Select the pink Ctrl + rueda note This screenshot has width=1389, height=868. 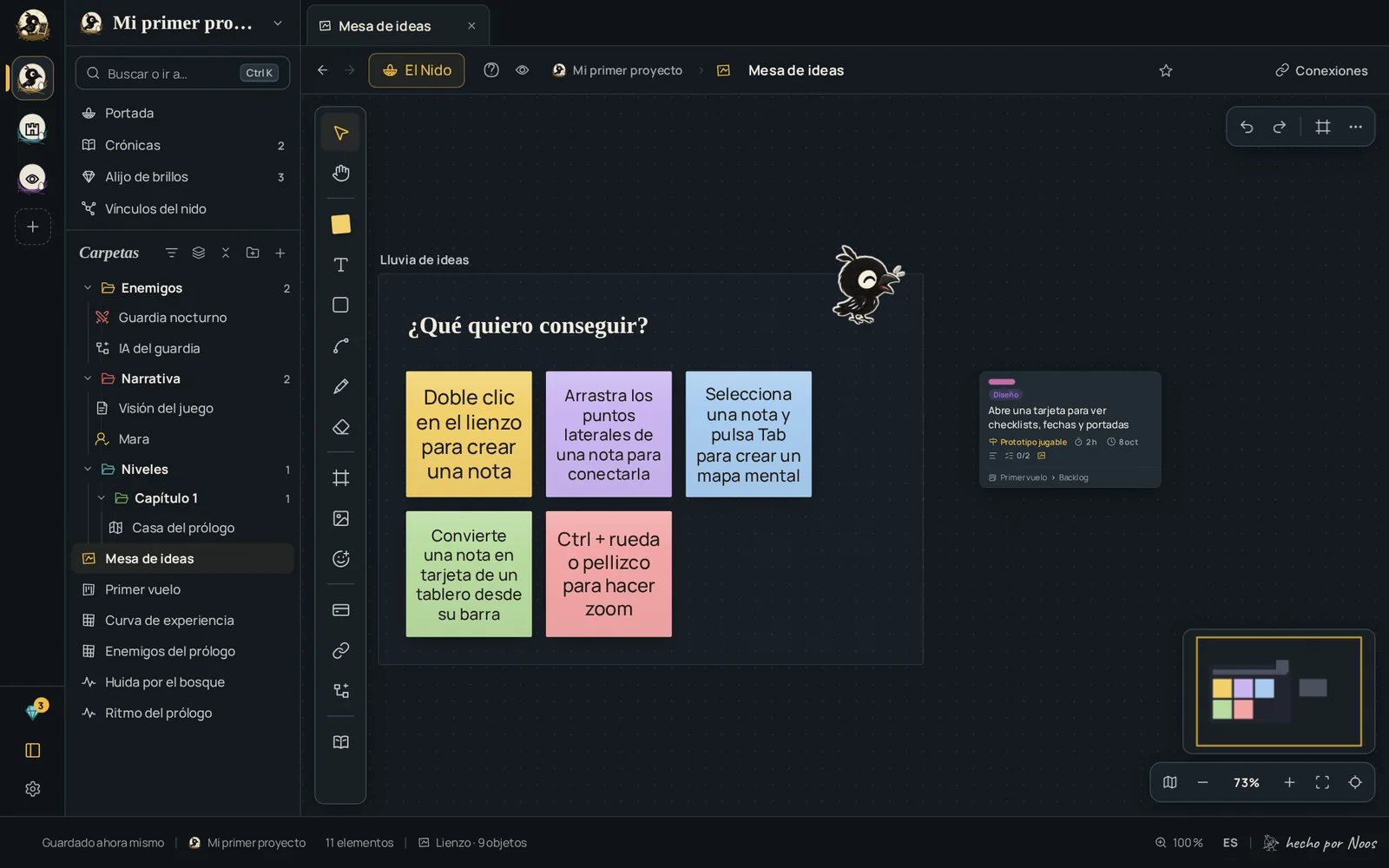(609, 574)
